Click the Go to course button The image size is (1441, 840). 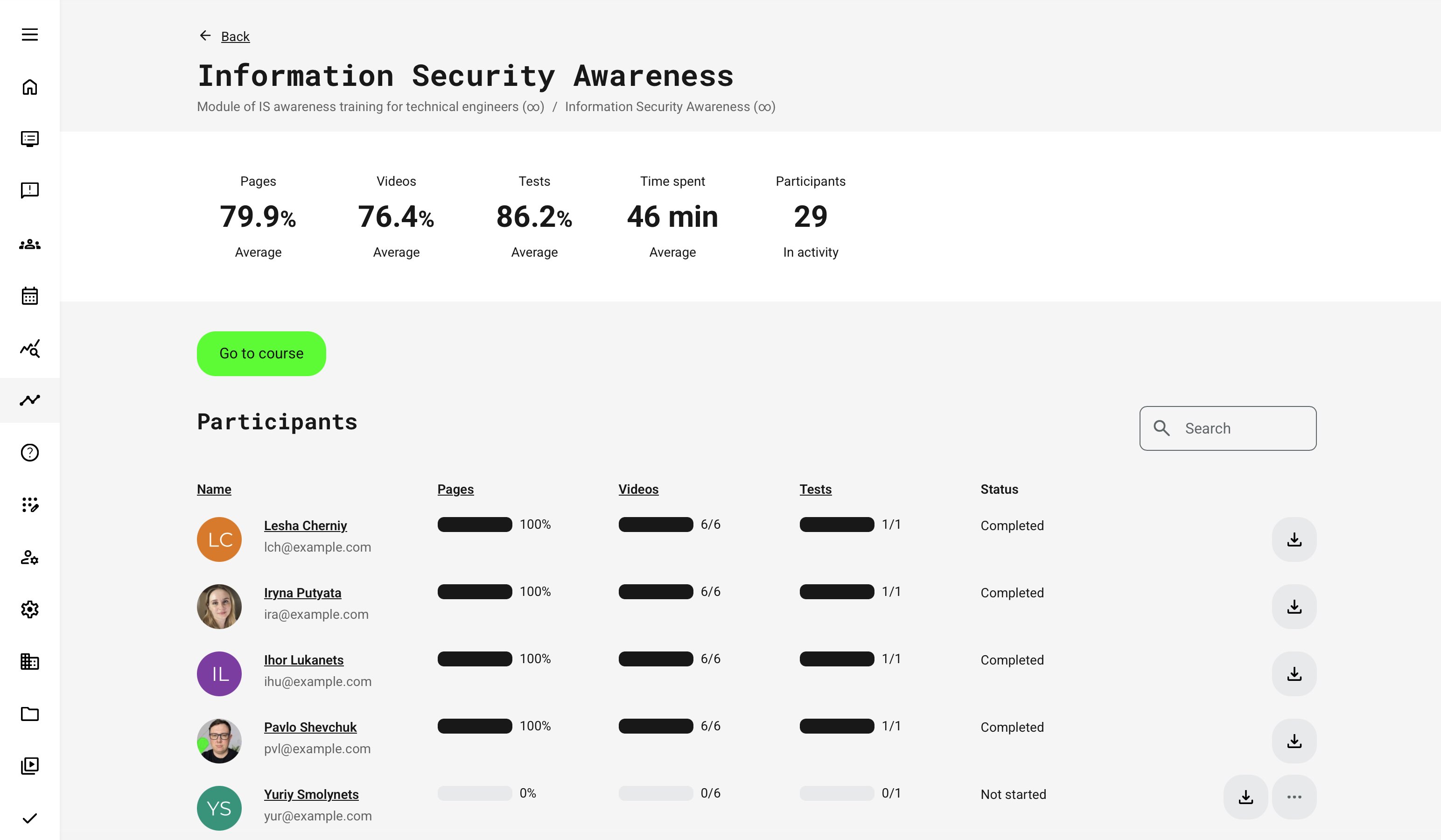point(261,353)
